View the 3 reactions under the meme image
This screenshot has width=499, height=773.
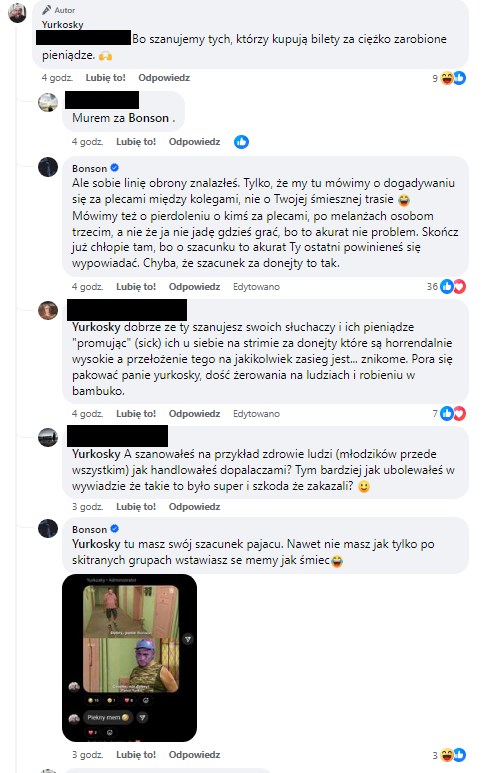[x=449, y=755]
